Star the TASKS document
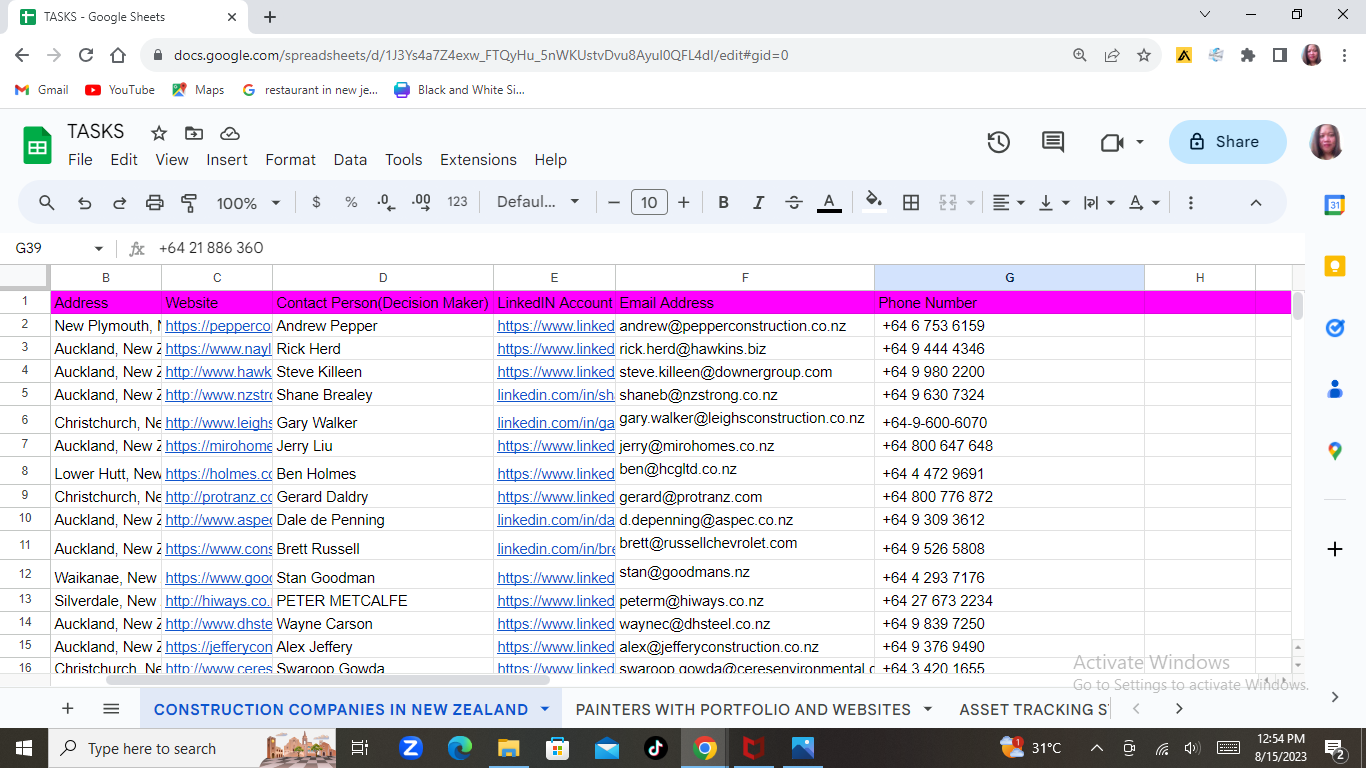This screenshot has width=1366, height=768. coord(158,133)
